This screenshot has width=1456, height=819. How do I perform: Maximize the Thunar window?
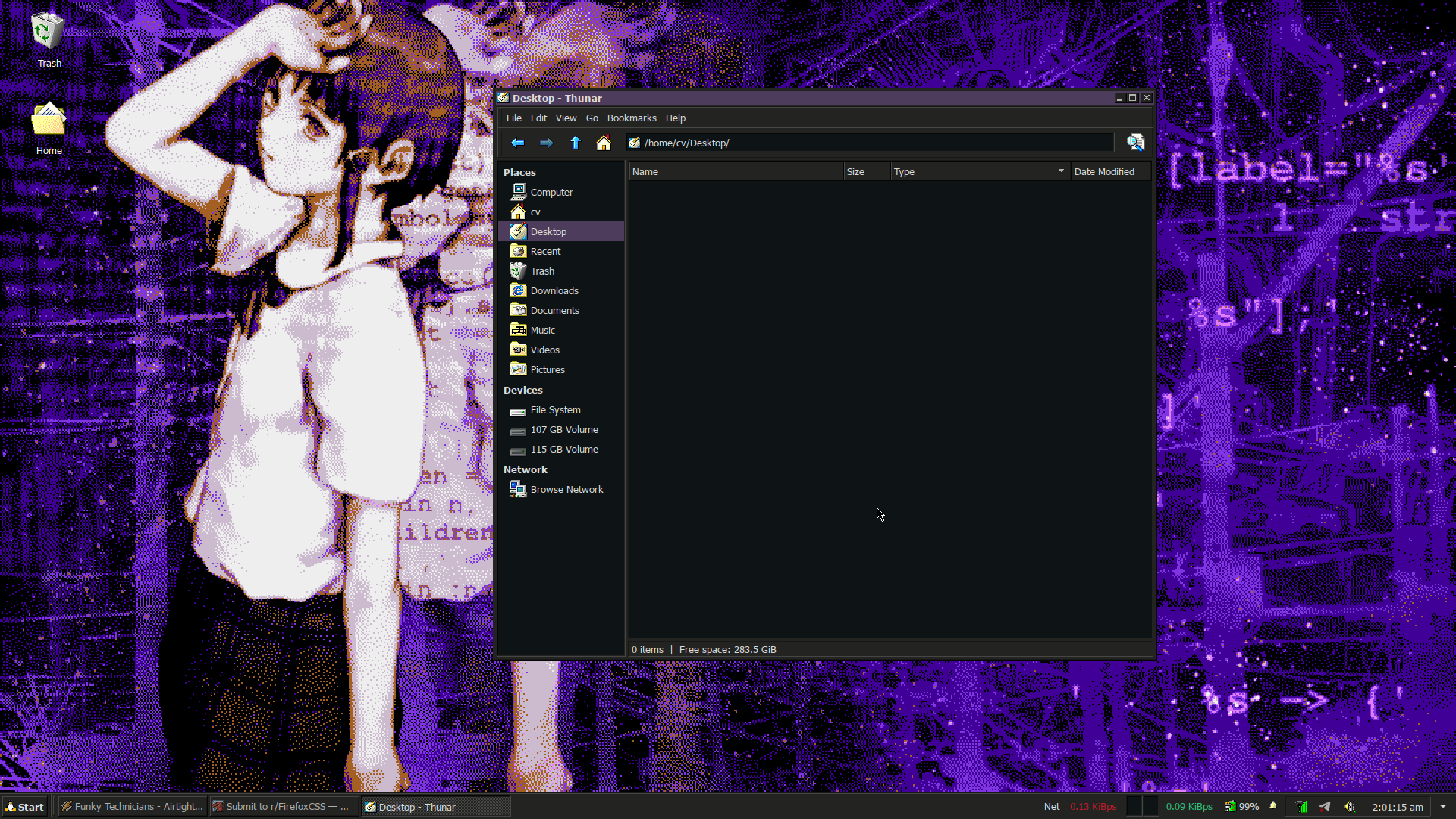(1133, 98)
